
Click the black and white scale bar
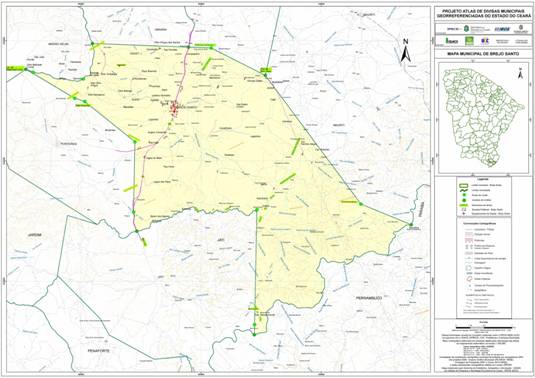(x=483, y=327)
